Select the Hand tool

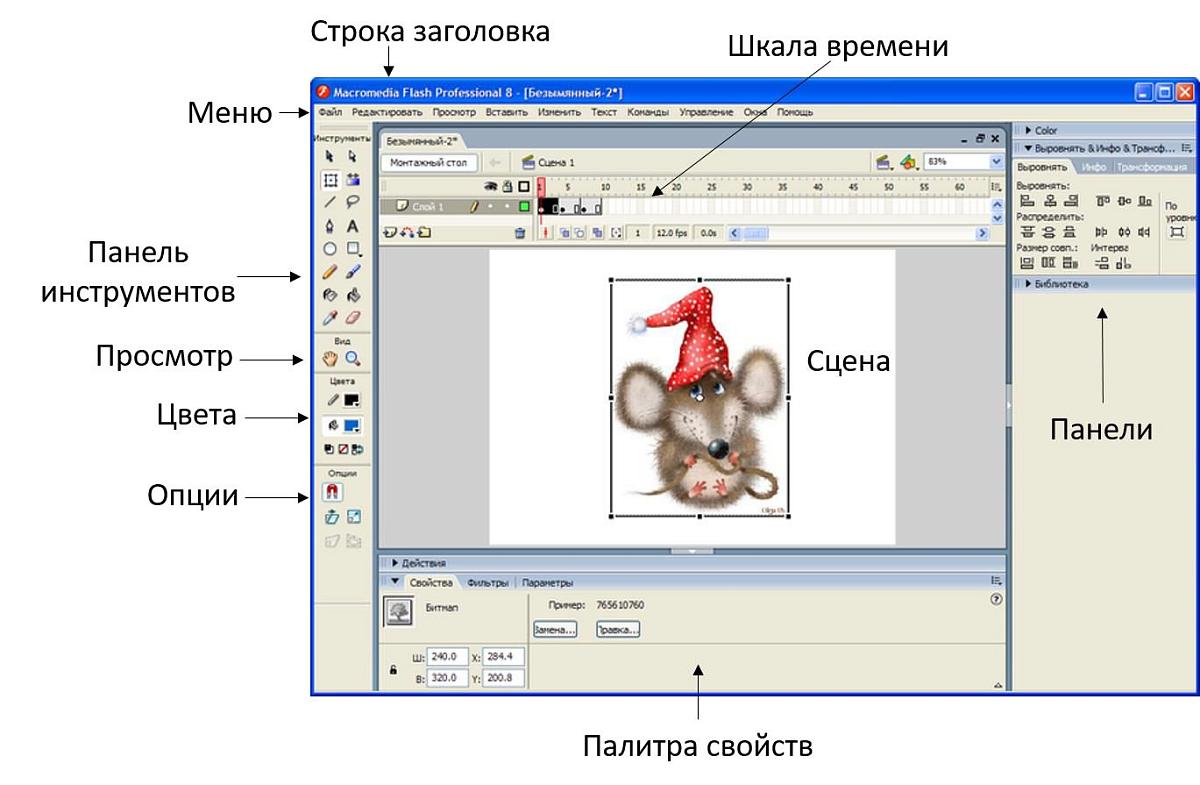(x=329, y=359)
